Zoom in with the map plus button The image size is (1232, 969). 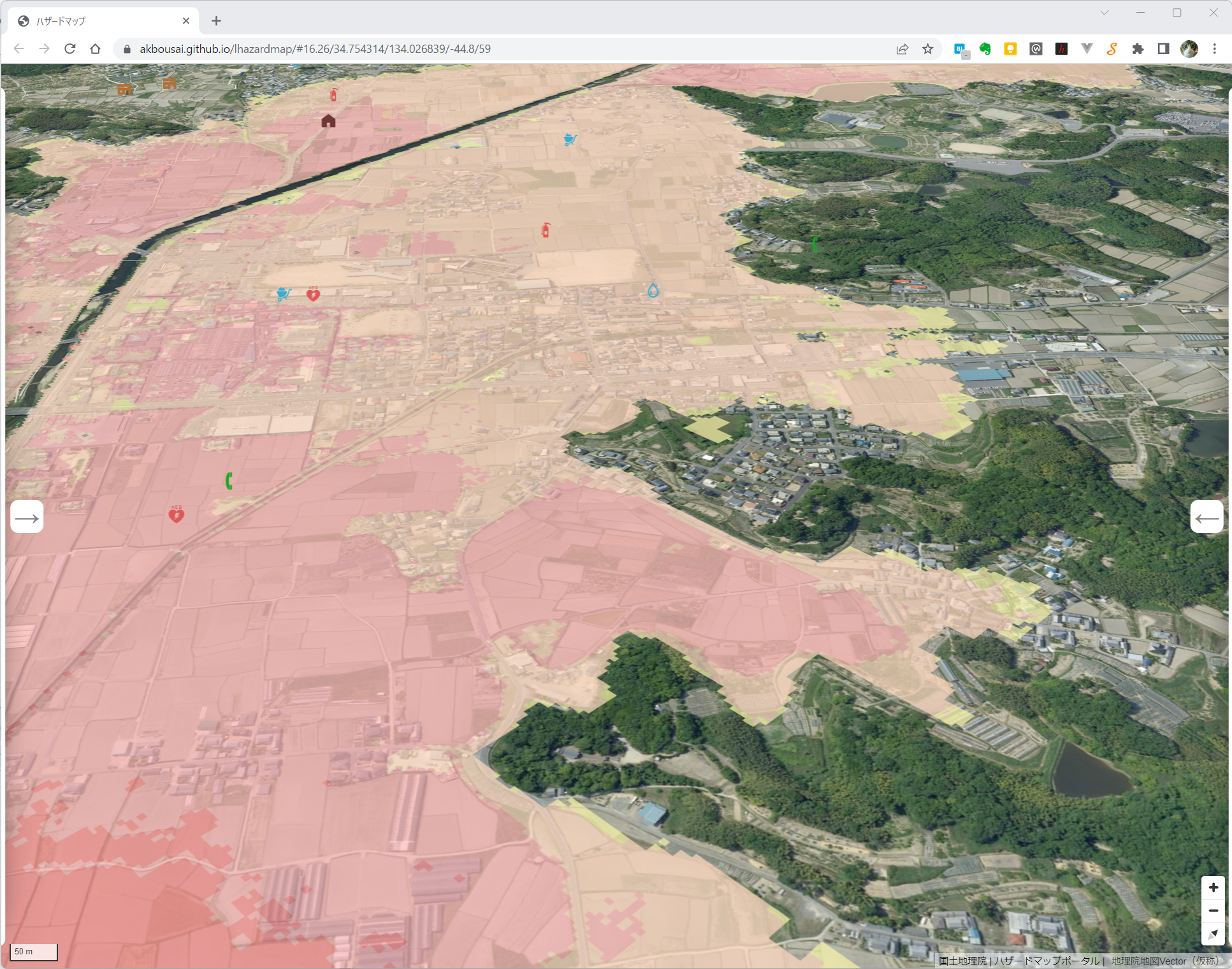pyautogui.click(x=1213, y=887)
